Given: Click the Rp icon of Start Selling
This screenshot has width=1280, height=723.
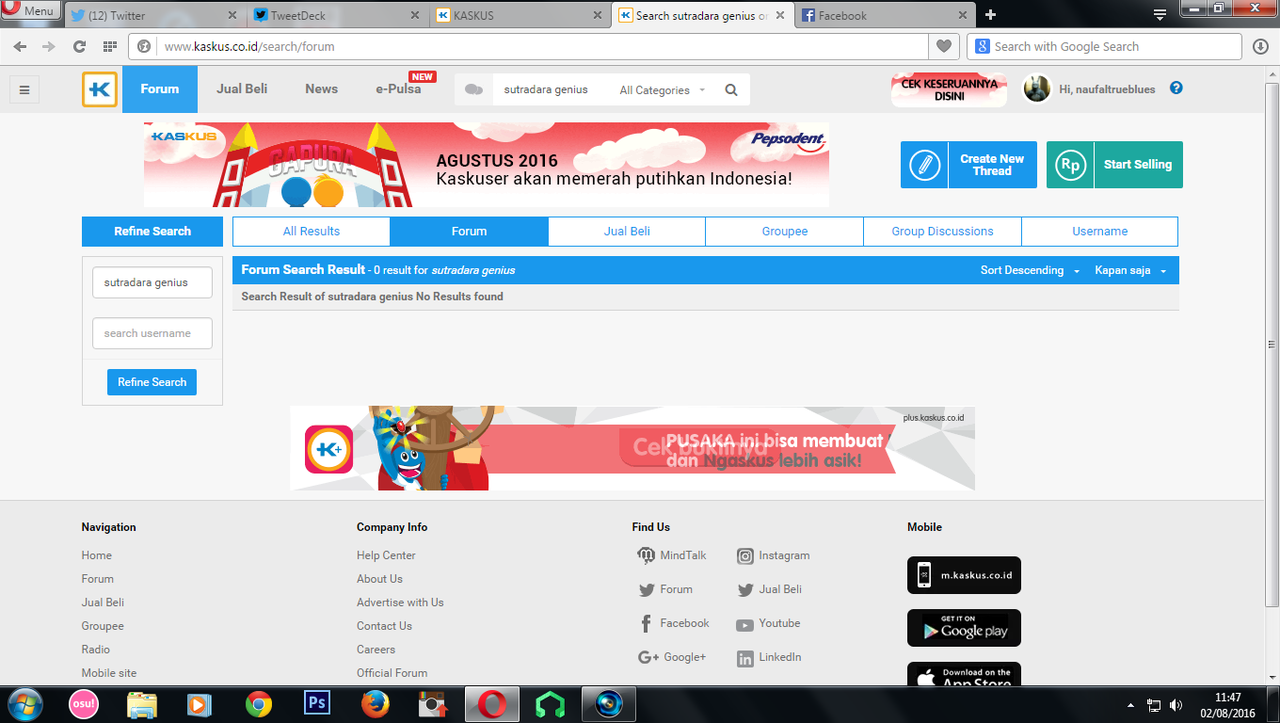Looking at the screenshot, I should pos(1070,165).
